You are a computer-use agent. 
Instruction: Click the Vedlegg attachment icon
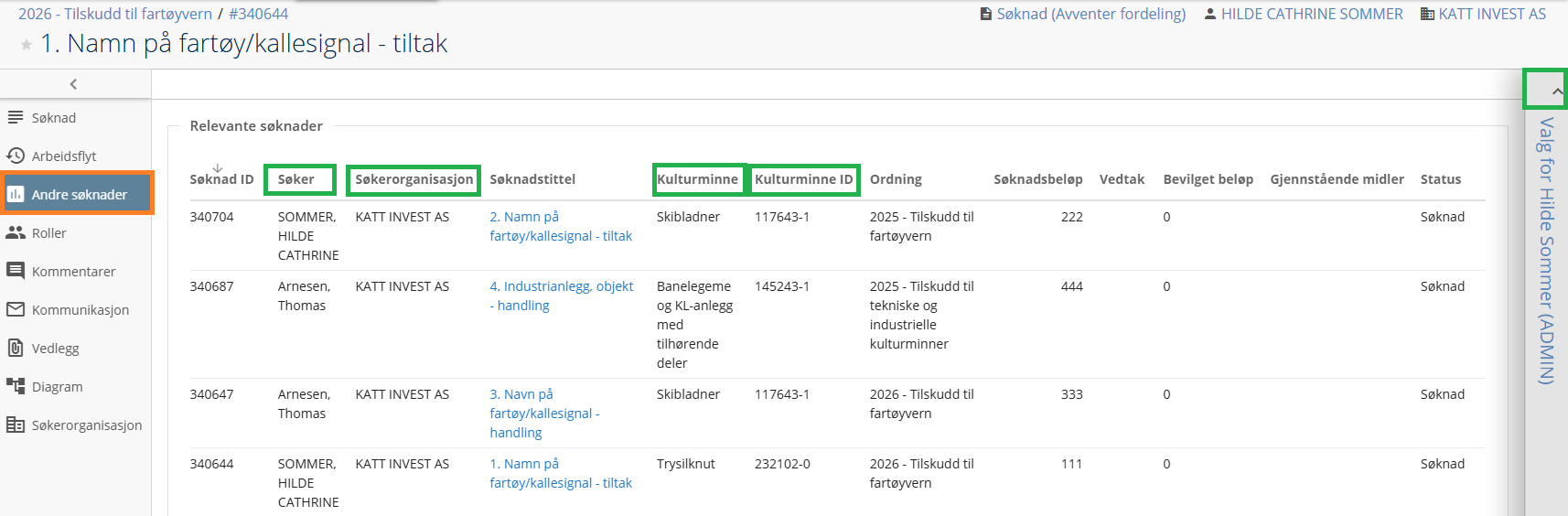pyautogui.click(x=16, y=348)
